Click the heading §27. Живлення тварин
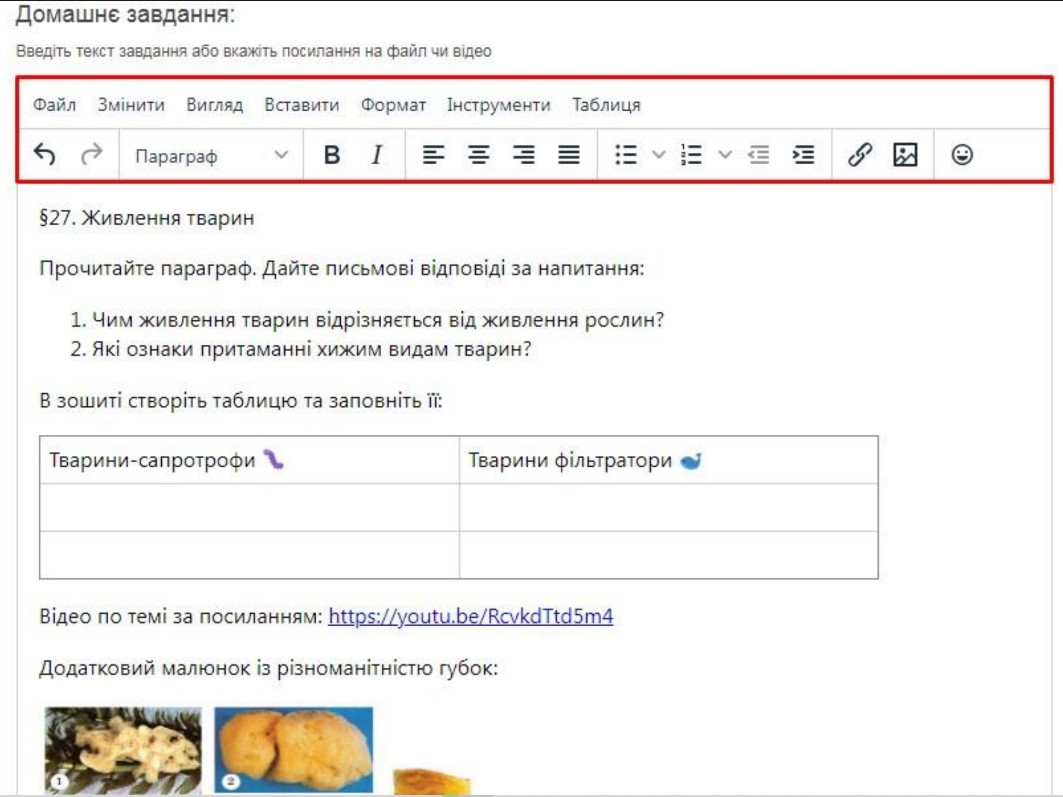The width and height of the screenshot is (1063, 797). tap(147, 218)
